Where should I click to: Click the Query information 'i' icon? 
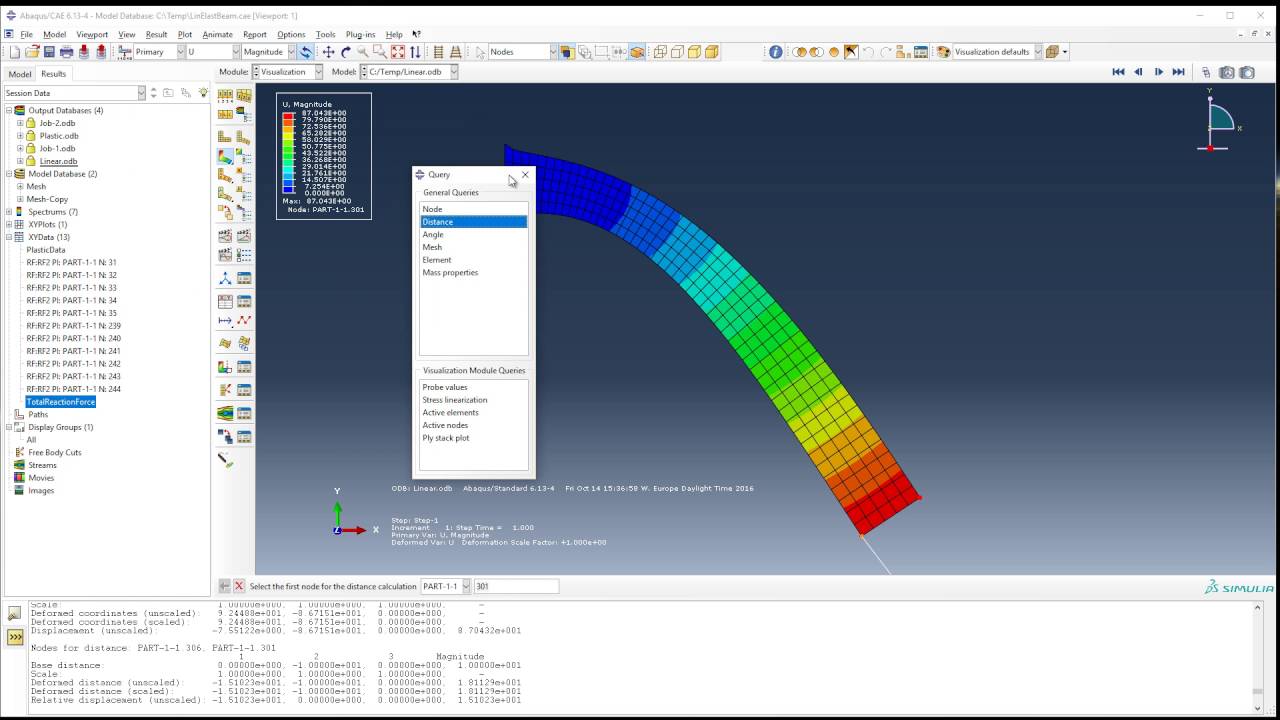click(x=775, y=52)
